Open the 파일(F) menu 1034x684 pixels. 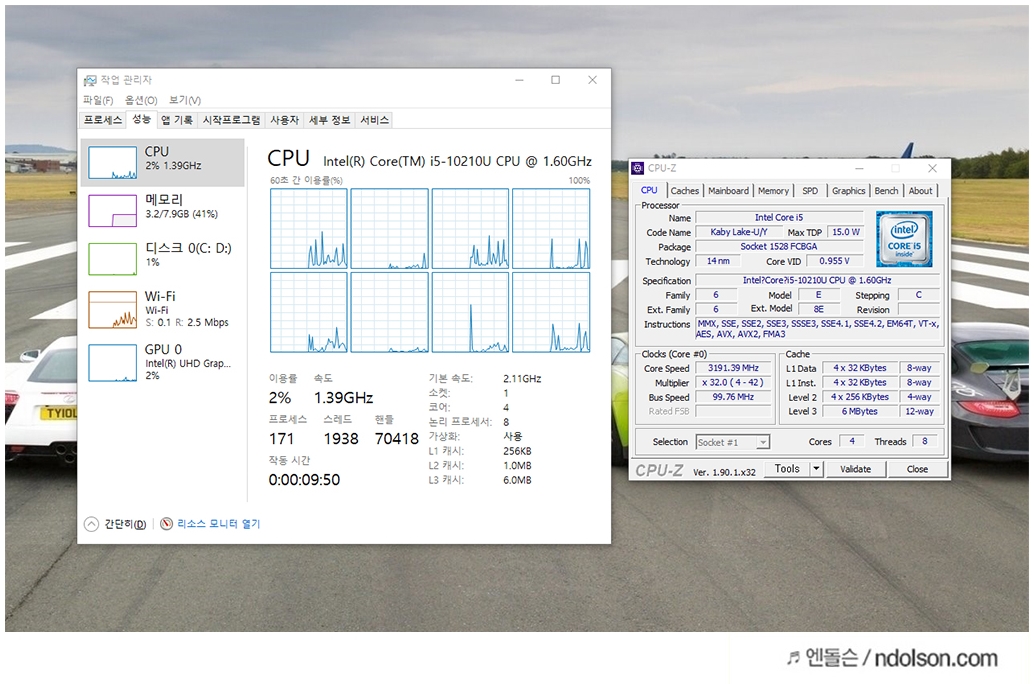pyautogui.click(x=98, y=100)
